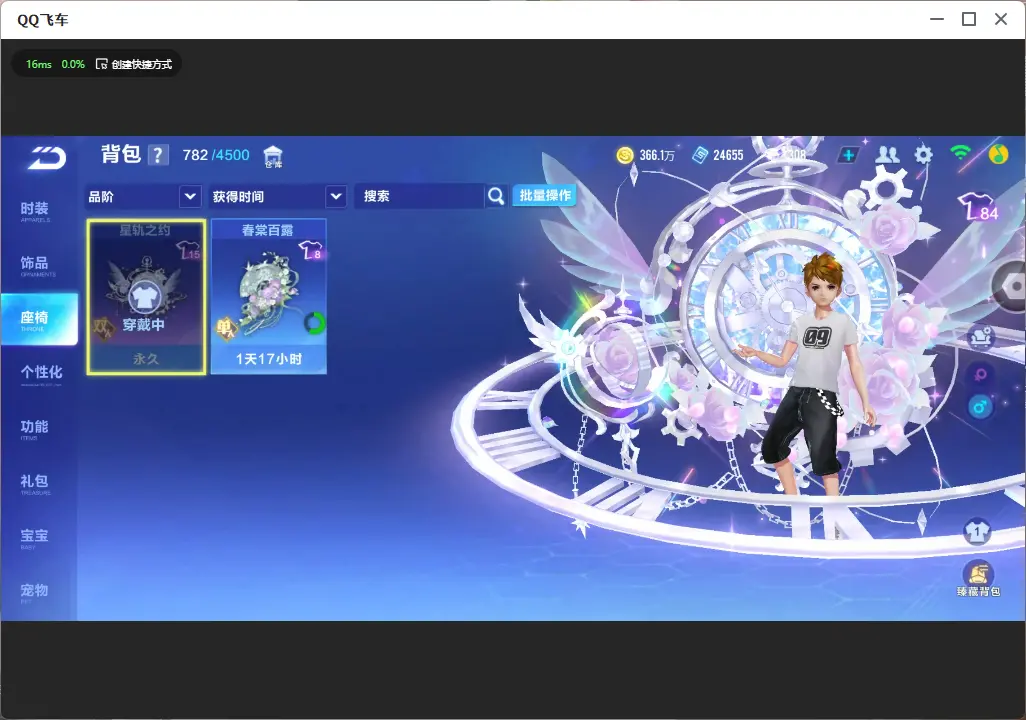
Task: Open the 饰品 category tab
Action: point(39,265)
